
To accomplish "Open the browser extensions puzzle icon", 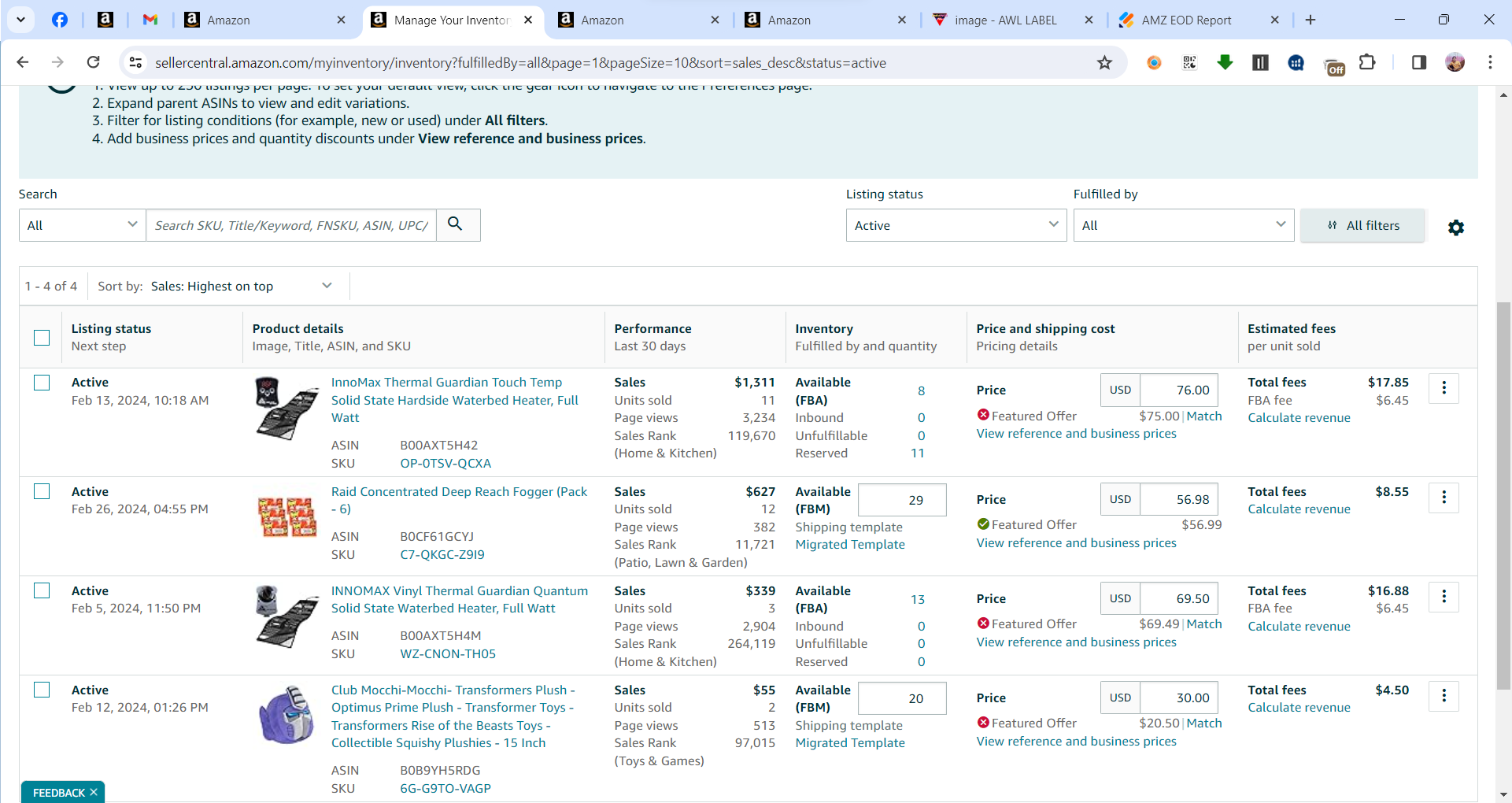I will 1368,62.
